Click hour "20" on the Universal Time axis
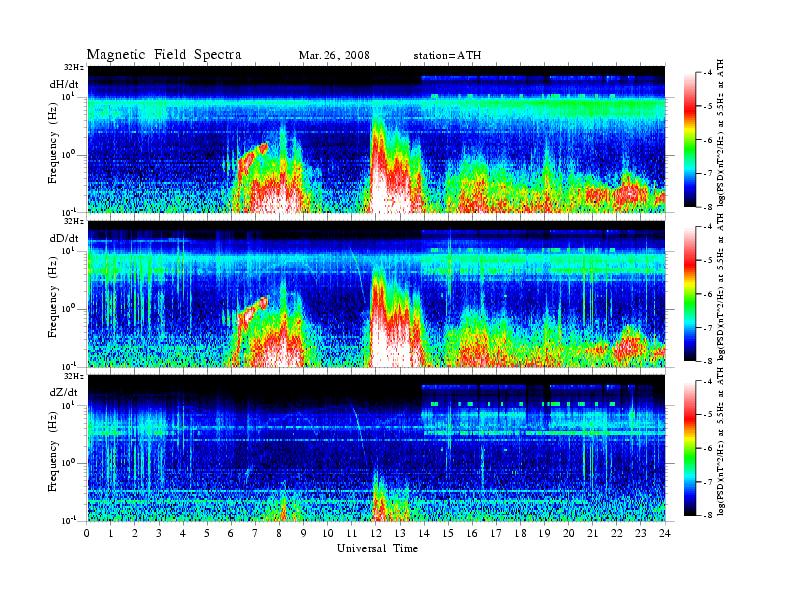This screenshot has height=612, width=792. tap(569, 533)
